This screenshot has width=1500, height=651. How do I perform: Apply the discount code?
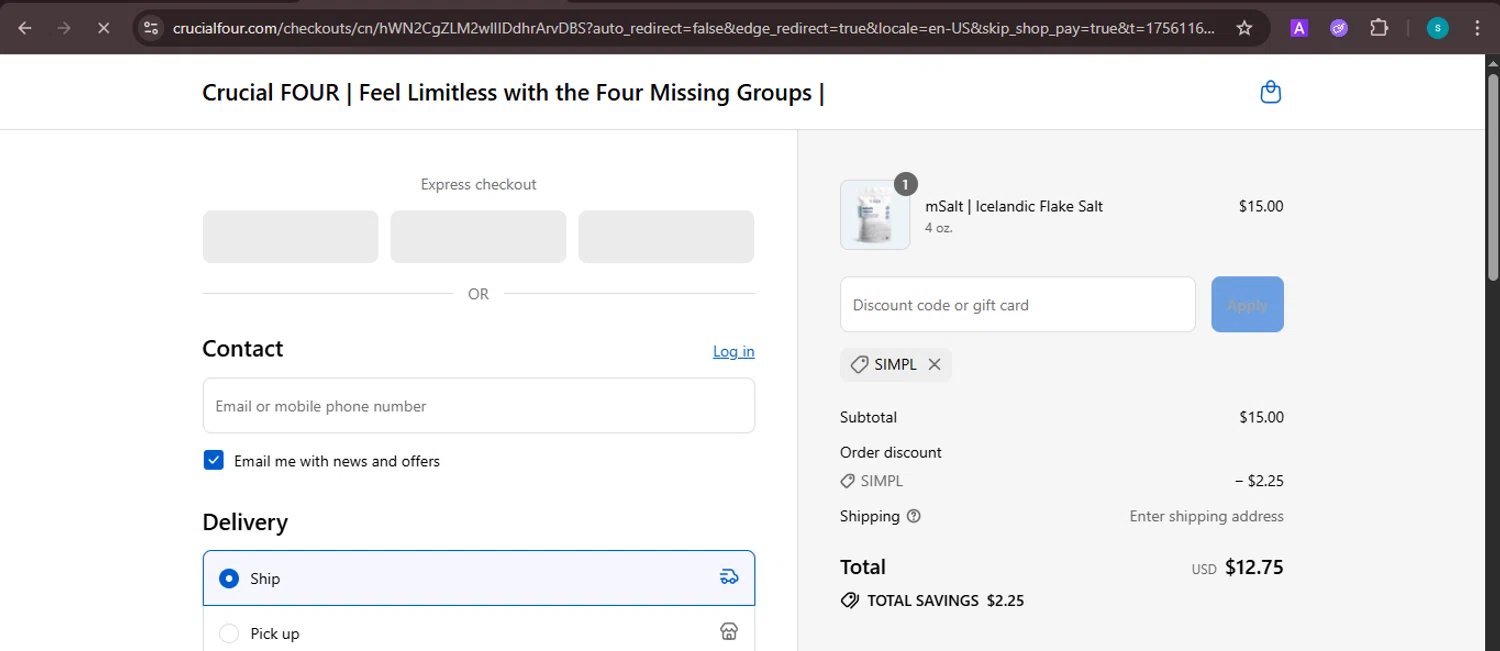(x=1247, y=304)
